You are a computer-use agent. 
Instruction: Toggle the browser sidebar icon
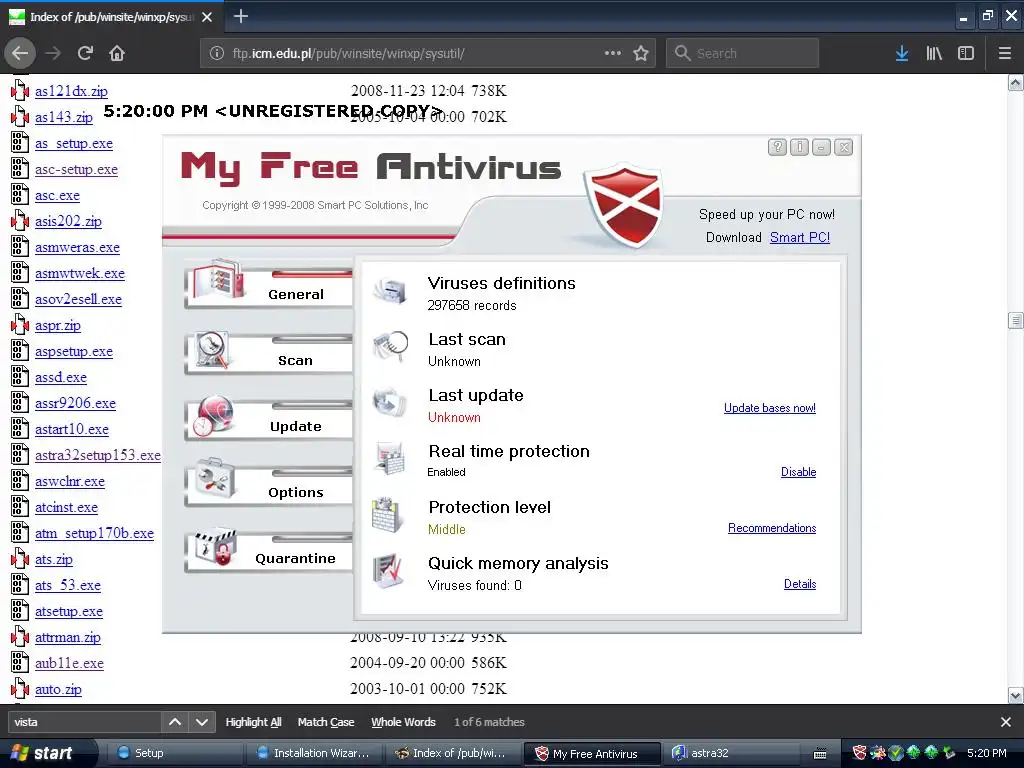tap(966, 54)
